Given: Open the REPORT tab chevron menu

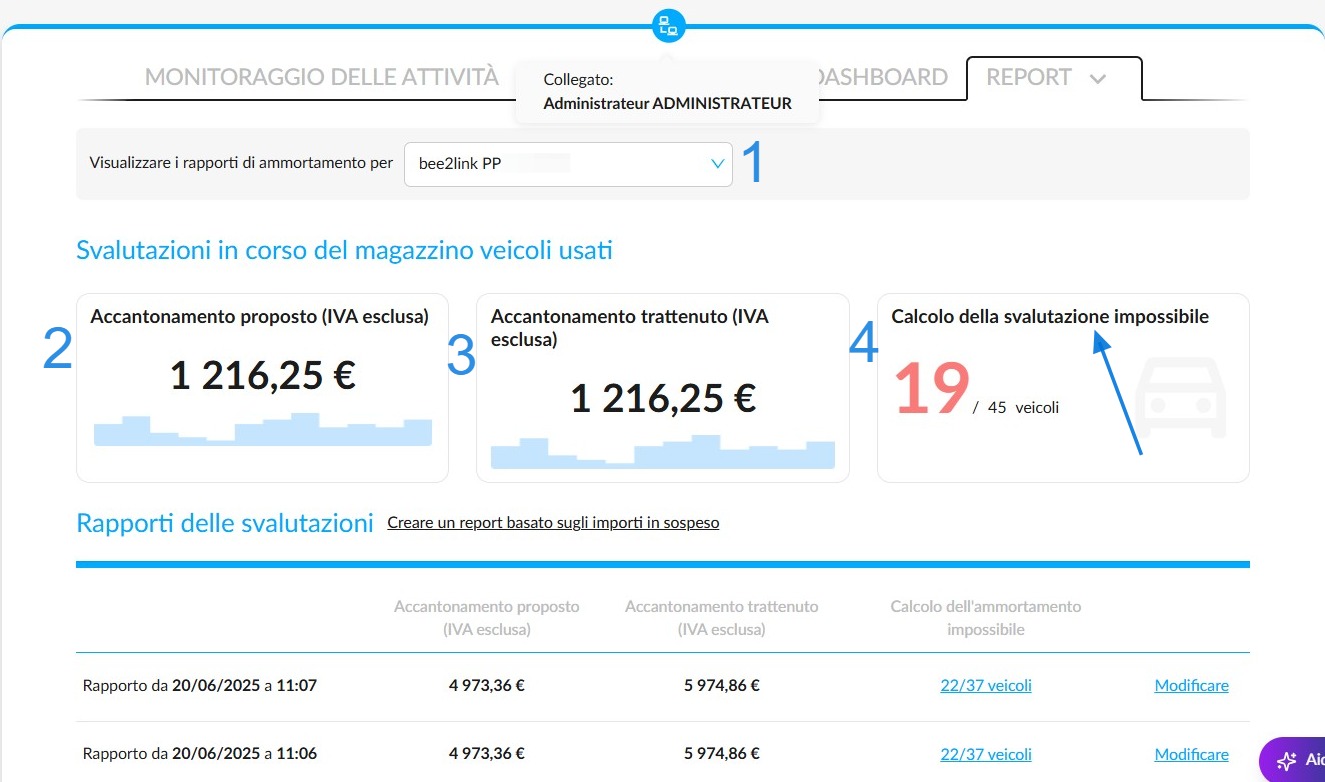Looking at the screenshot, I should pyautogui.click(x=1097, y=79).
